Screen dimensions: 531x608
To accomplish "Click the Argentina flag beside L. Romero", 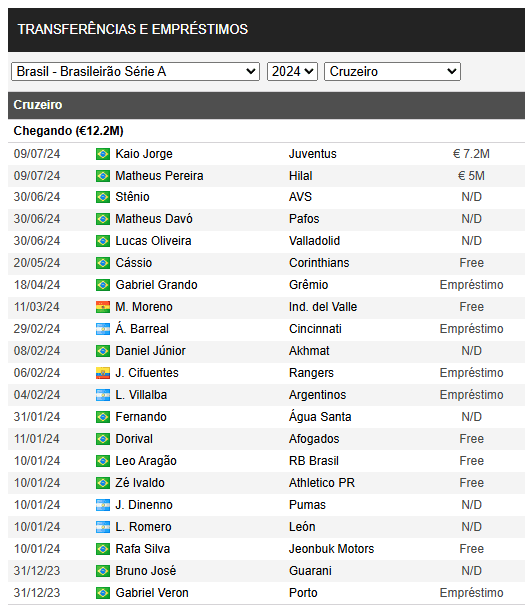I will [x=103, y=527].
